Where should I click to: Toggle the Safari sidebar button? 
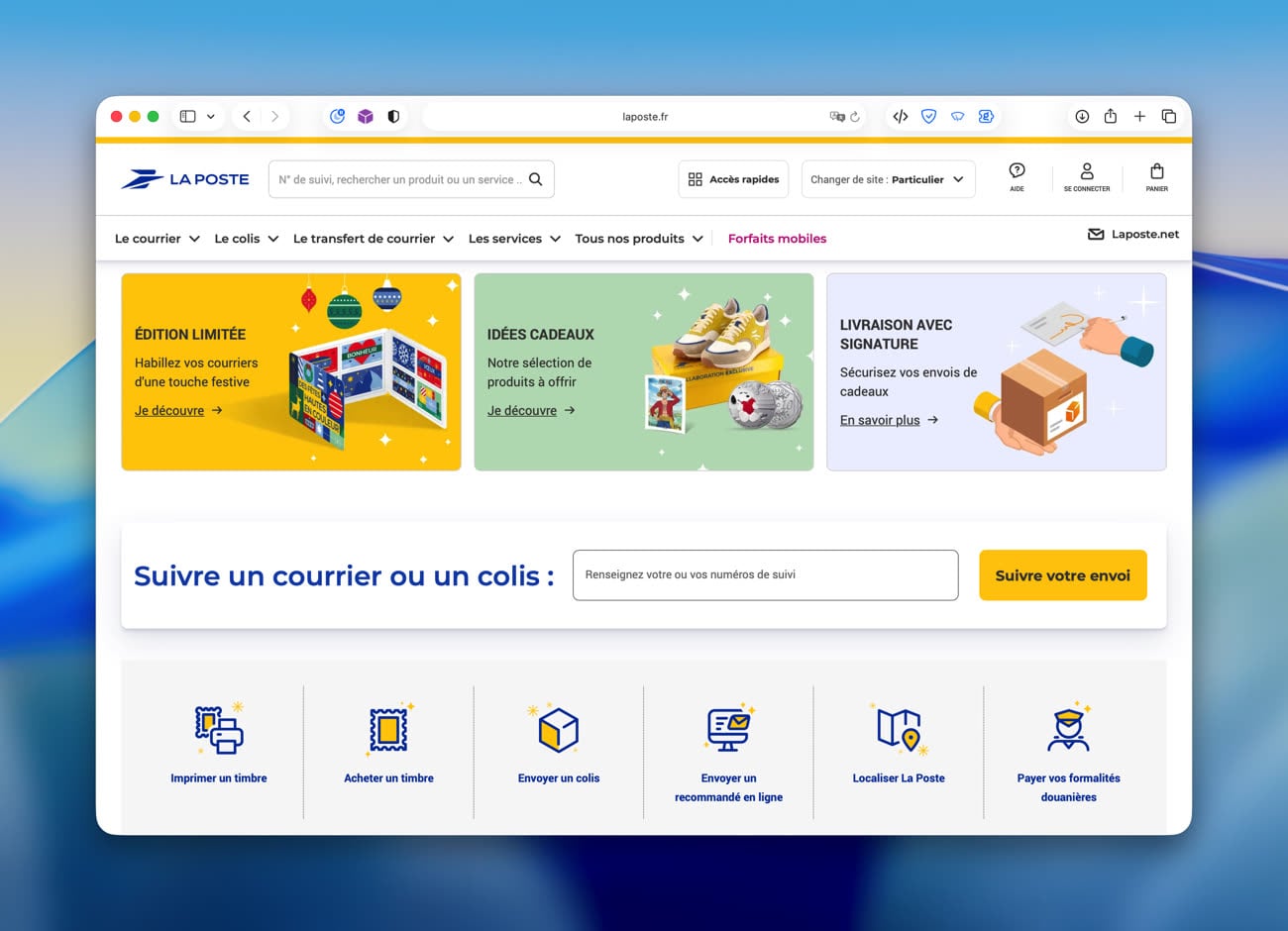tap(187, 117)
